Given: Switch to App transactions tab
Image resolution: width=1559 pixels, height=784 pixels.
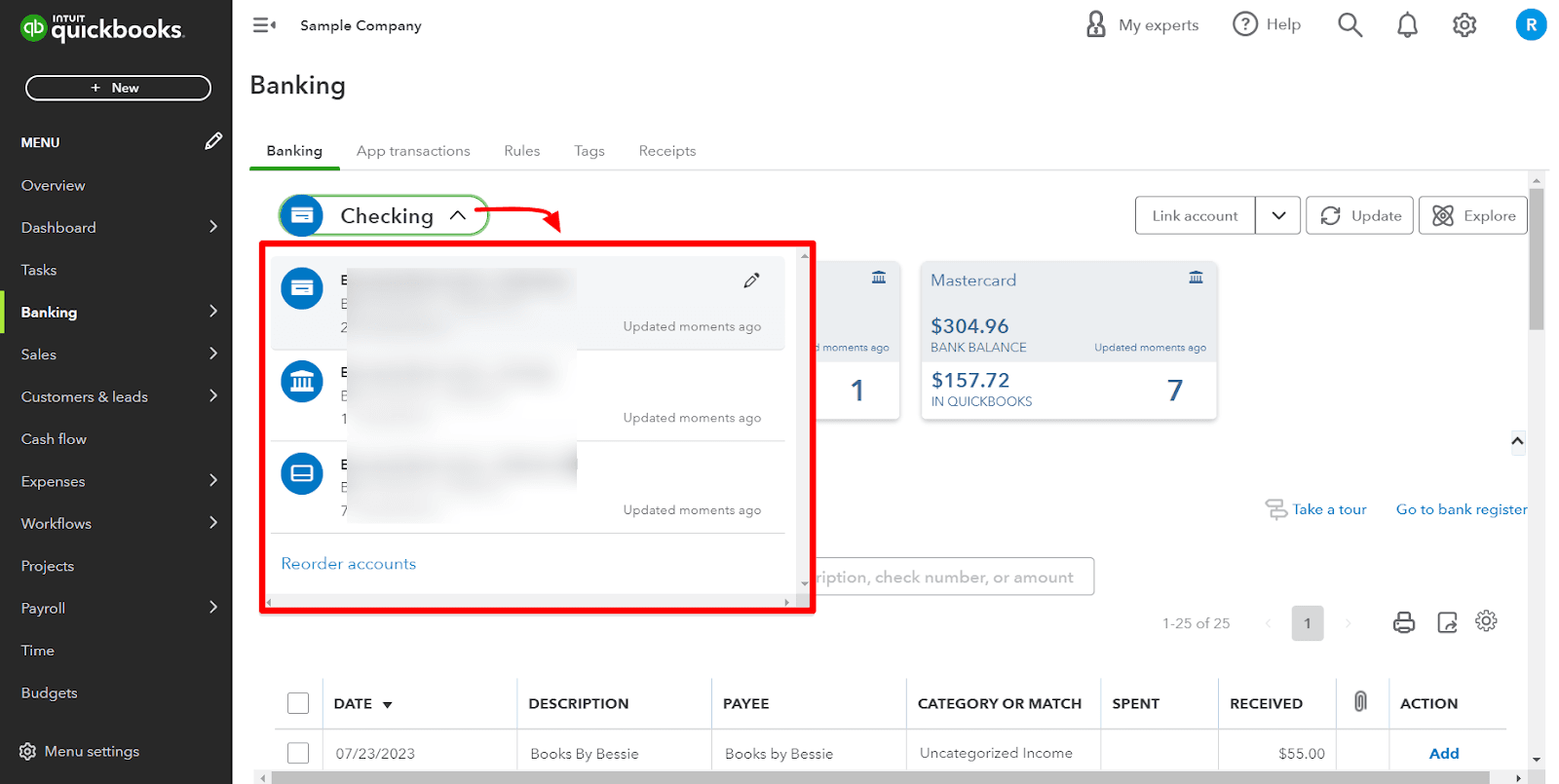Looking at the screenshot, I should pos(413,151).
